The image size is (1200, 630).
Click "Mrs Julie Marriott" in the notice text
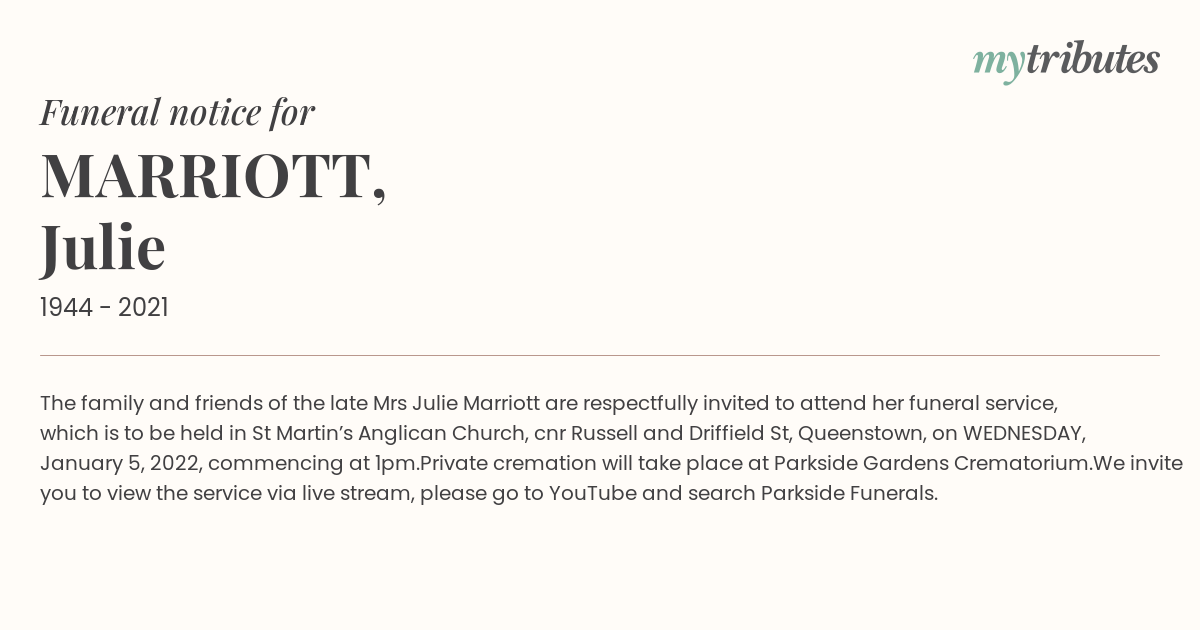point(457,403)
